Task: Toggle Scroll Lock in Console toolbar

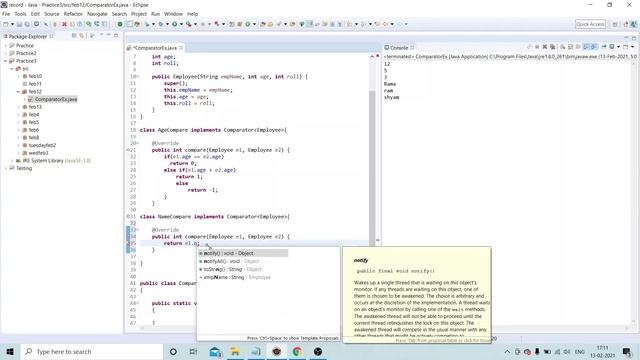Action: pos(571,47)
